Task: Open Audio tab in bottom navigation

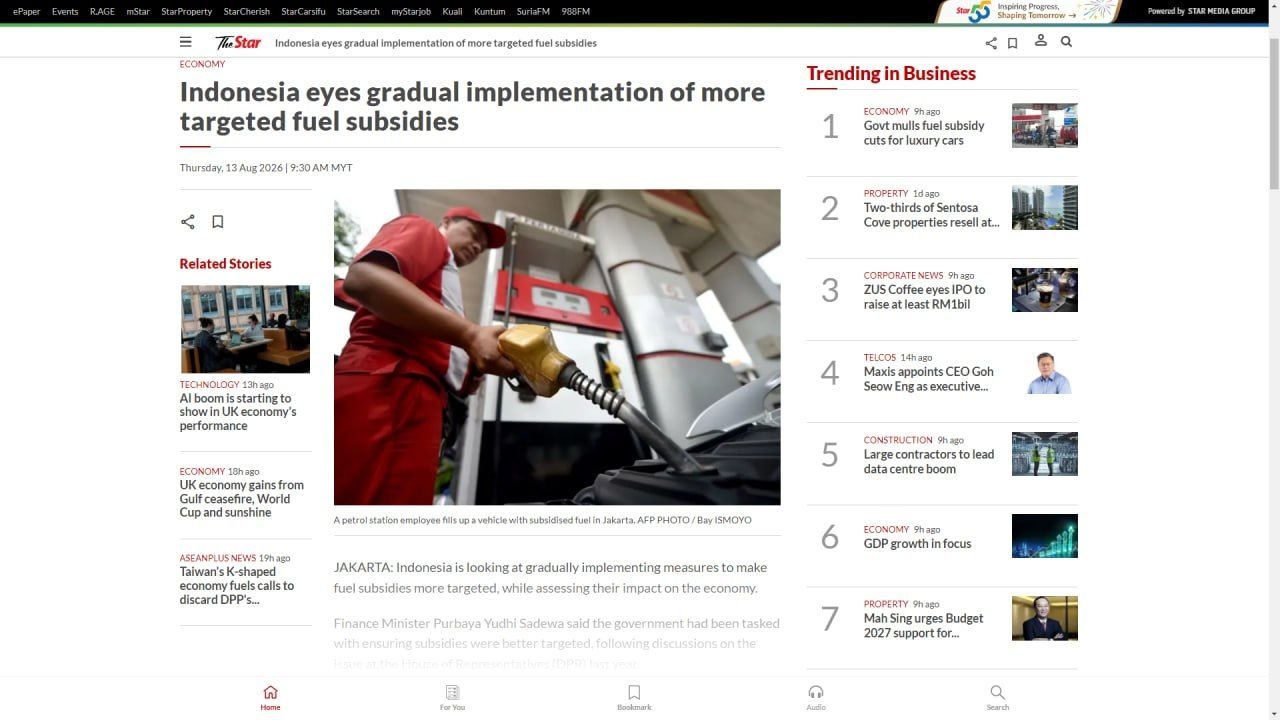Action: coord(816,698)
